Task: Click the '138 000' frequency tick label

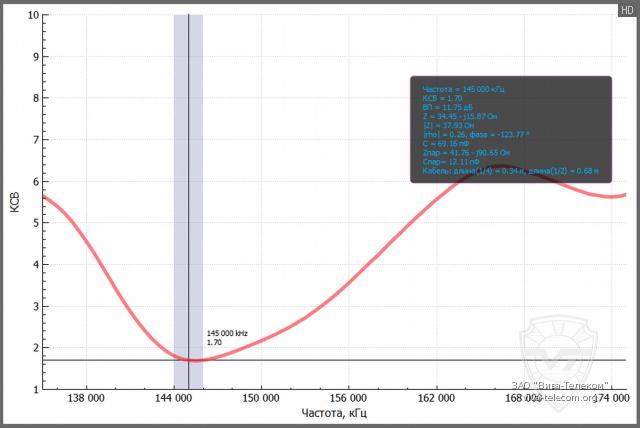Action: click(x=86, y=398)
